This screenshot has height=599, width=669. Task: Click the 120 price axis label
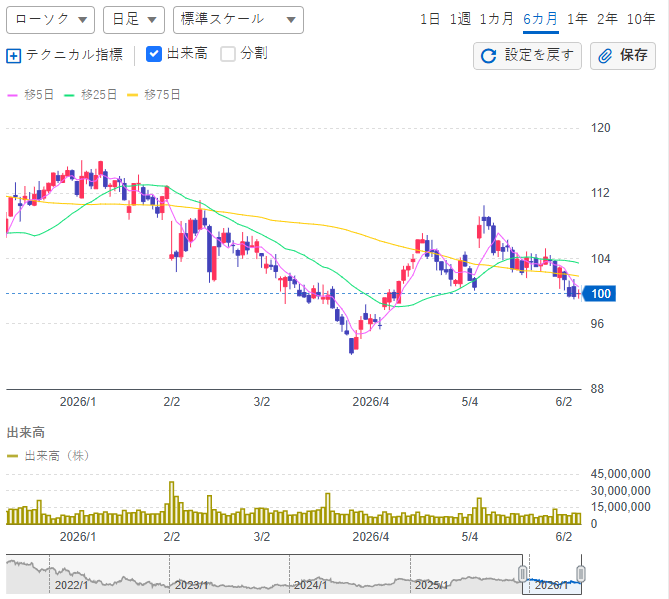(x=600, y=128)
